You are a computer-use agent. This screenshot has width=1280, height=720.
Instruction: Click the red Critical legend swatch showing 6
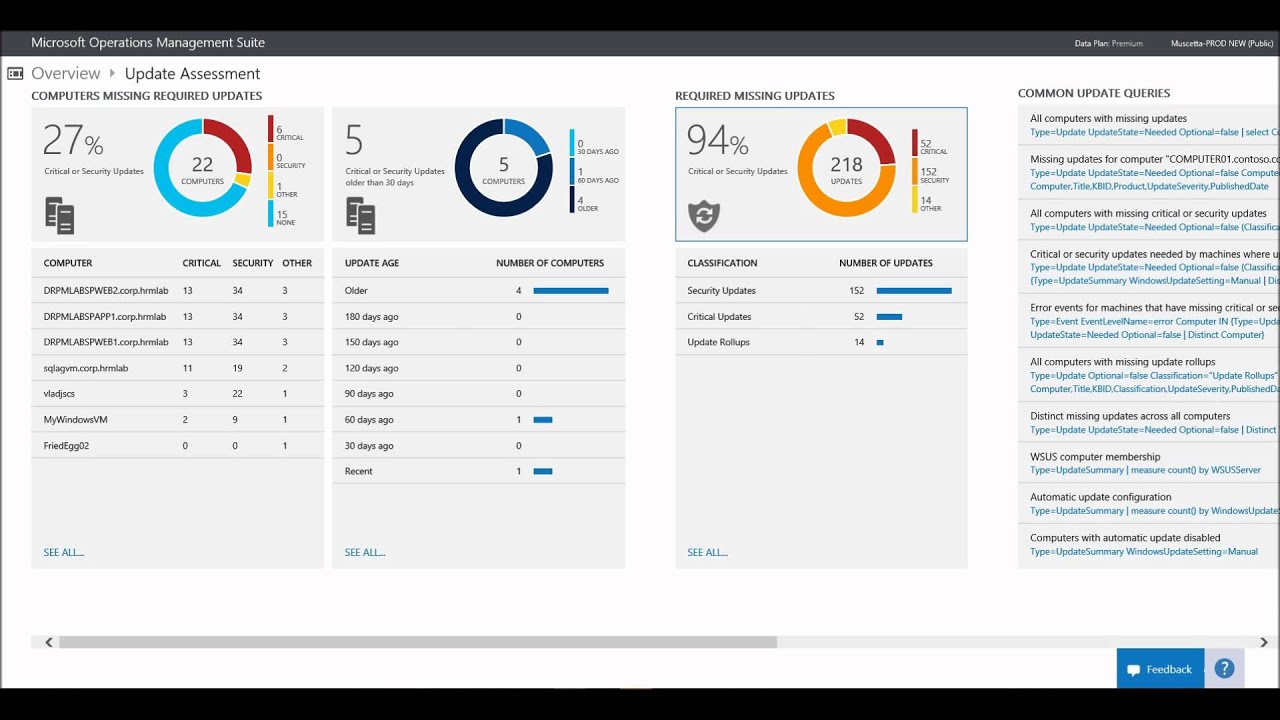pyautogui.click(x=270, y=128)
